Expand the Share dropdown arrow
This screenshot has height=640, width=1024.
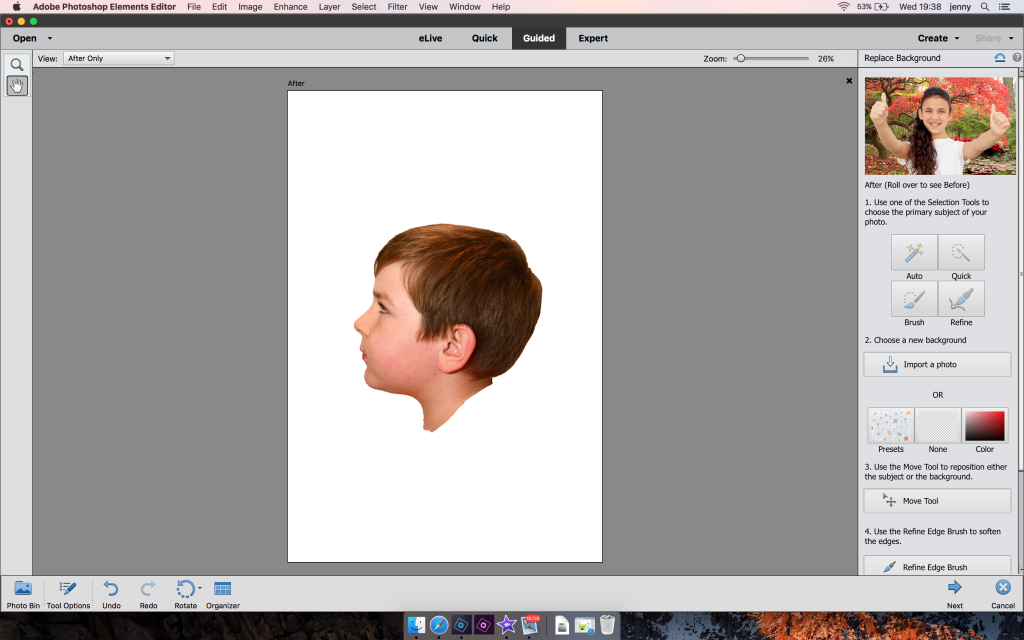[1011, 39]
